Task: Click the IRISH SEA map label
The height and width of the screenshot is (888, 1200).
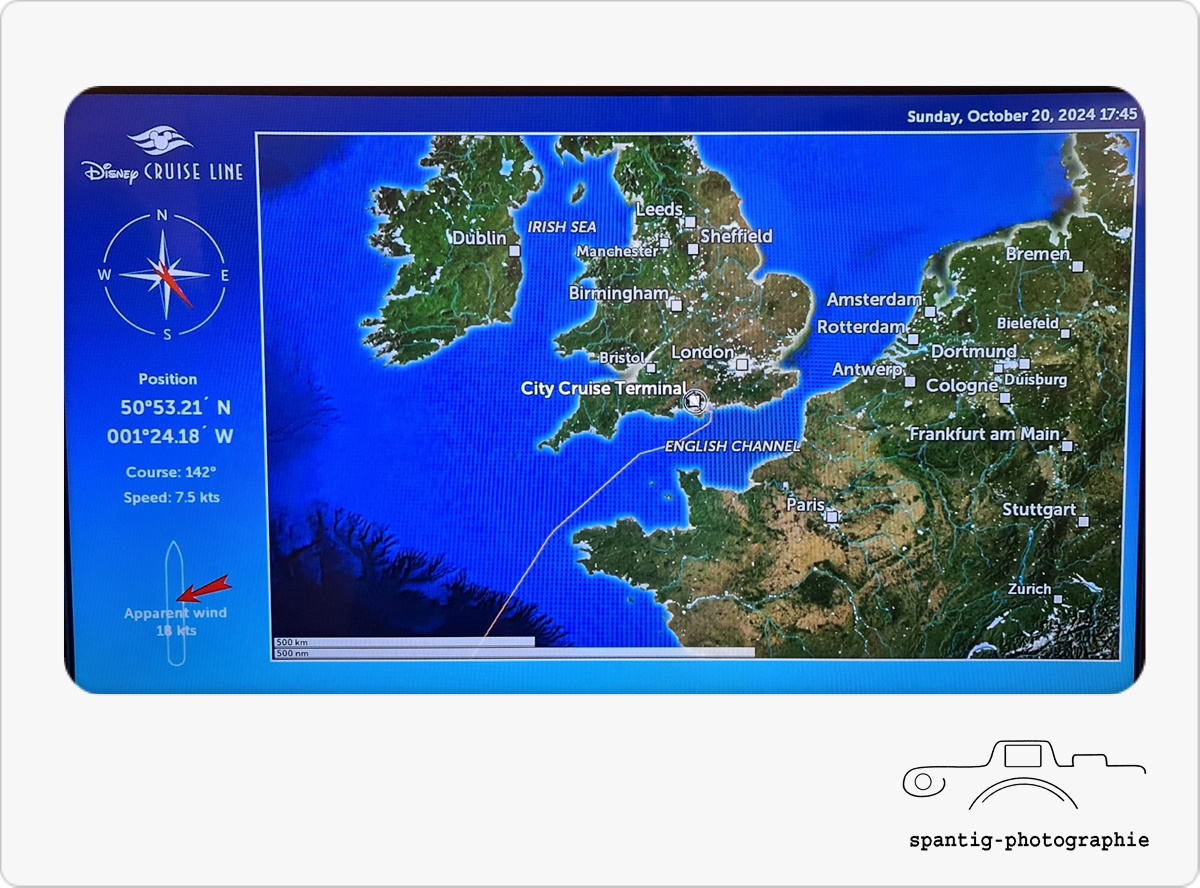Action: pos(562,227)
